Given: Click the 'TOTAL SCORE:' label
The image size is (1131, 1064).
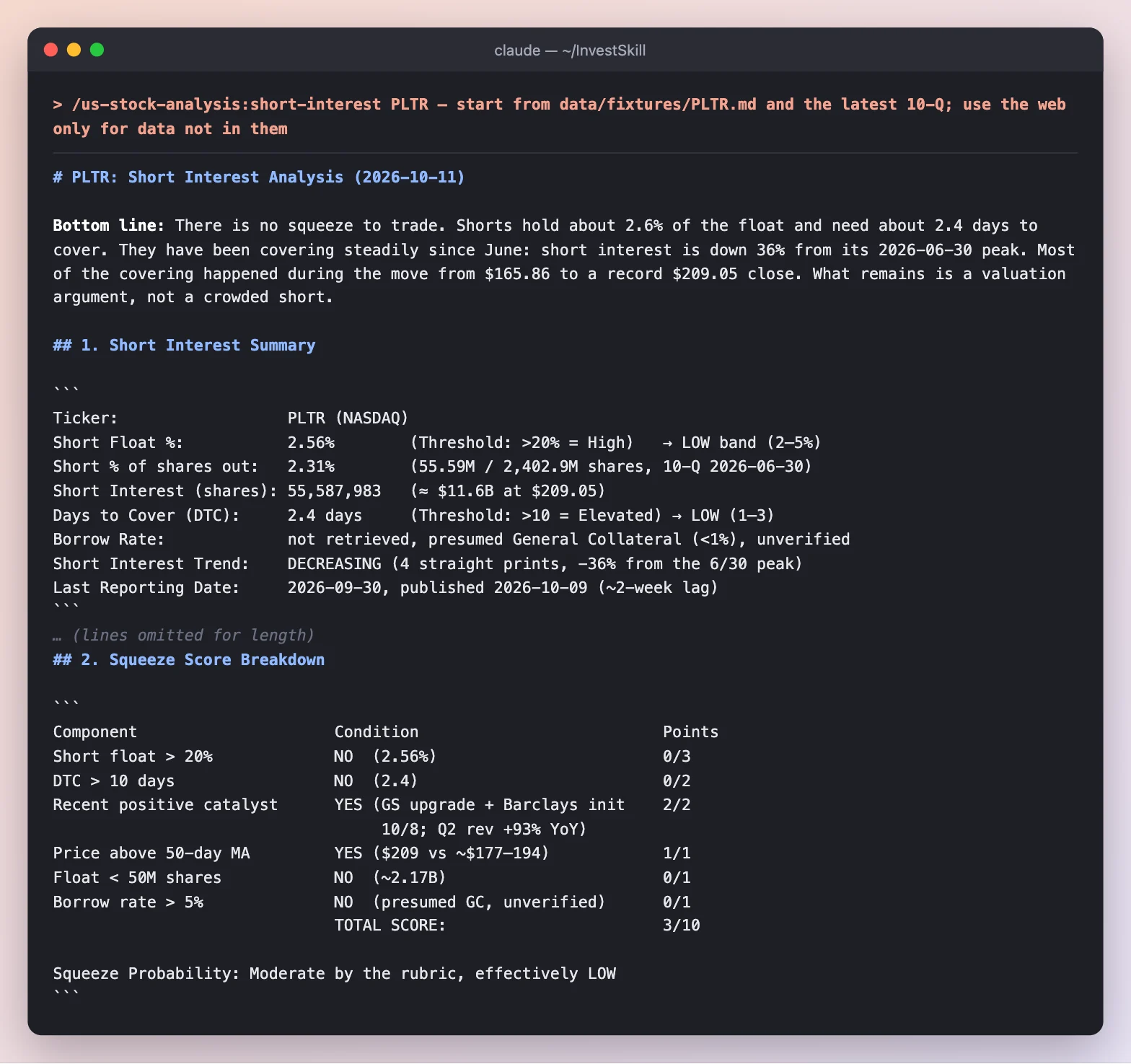Looking at the screenshot, I should pyautogui.click(x=390, y=925).
